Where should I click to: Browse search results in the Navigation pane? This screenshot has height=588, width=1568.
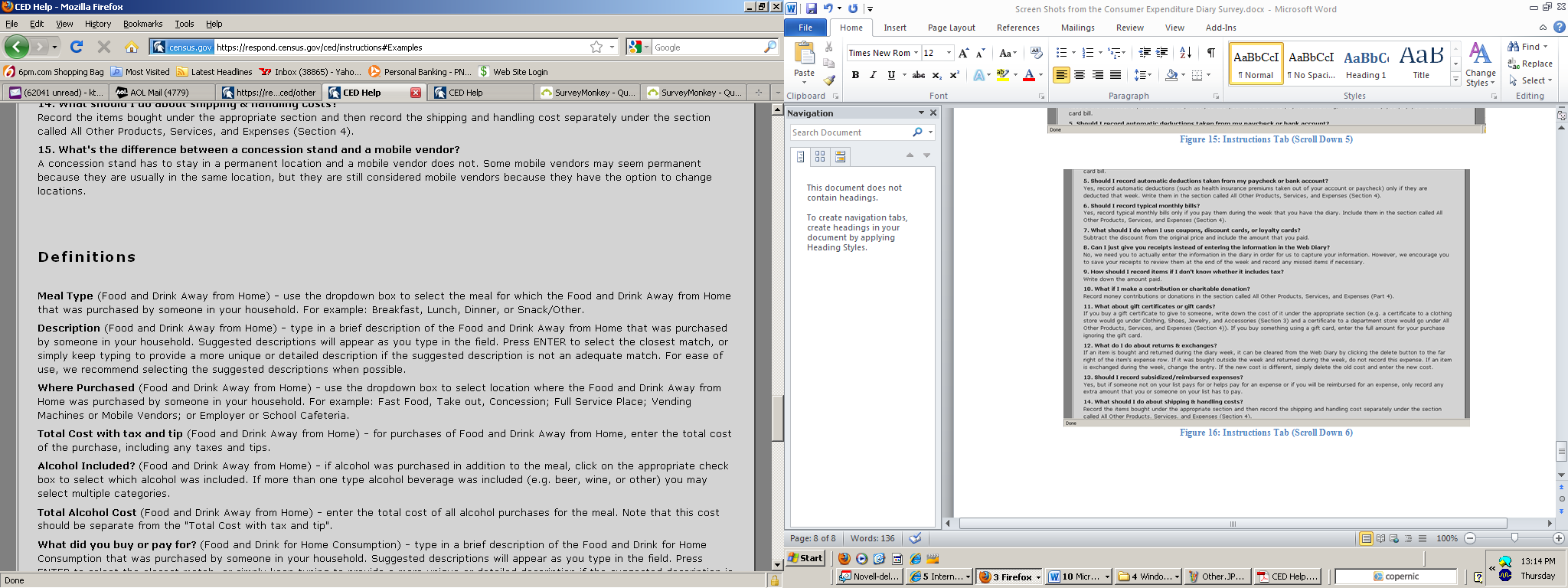coord(840,156)
